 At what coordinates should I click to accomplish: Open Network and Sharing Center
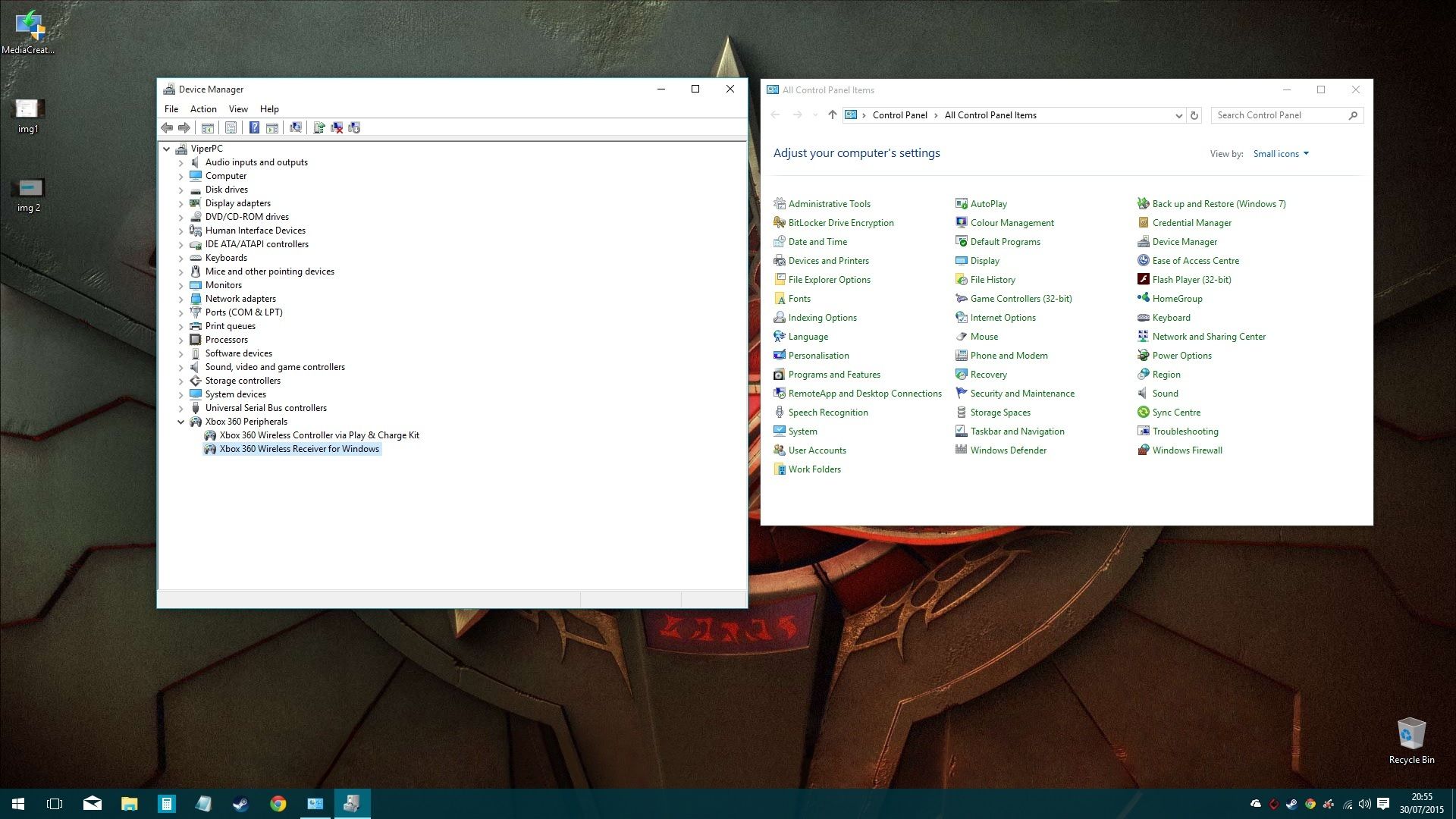coord(1201,337)
